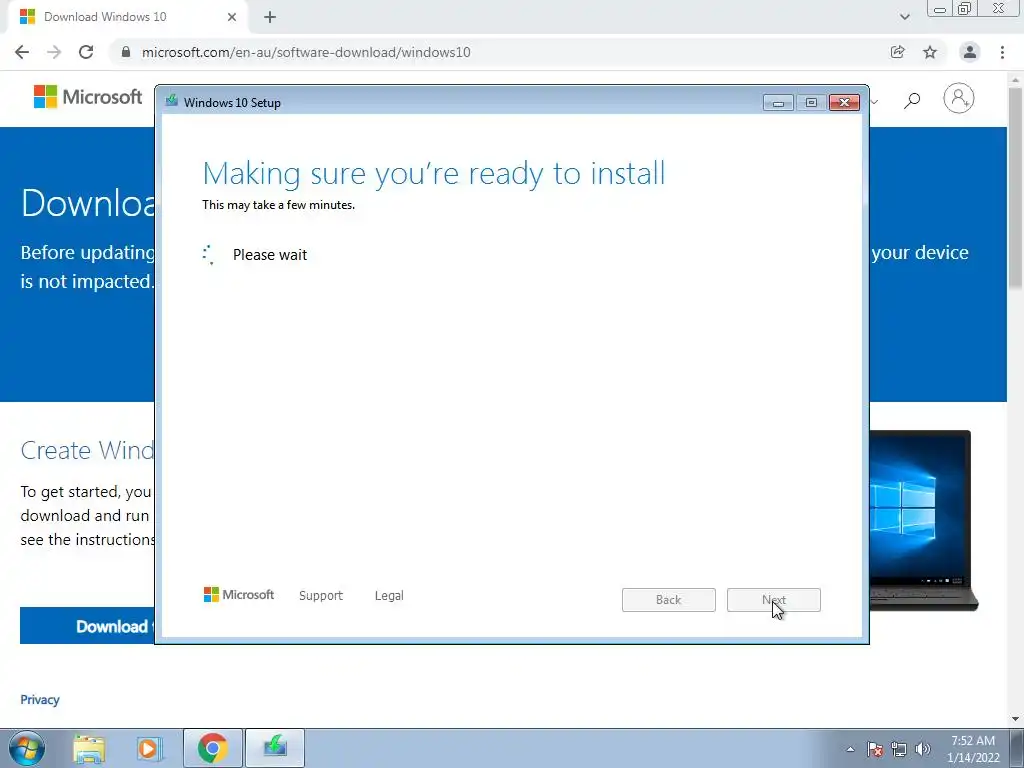1024x768 pixels.
Task: Search Microsoft site with magnifier icon
Action: tap(912, 100)
